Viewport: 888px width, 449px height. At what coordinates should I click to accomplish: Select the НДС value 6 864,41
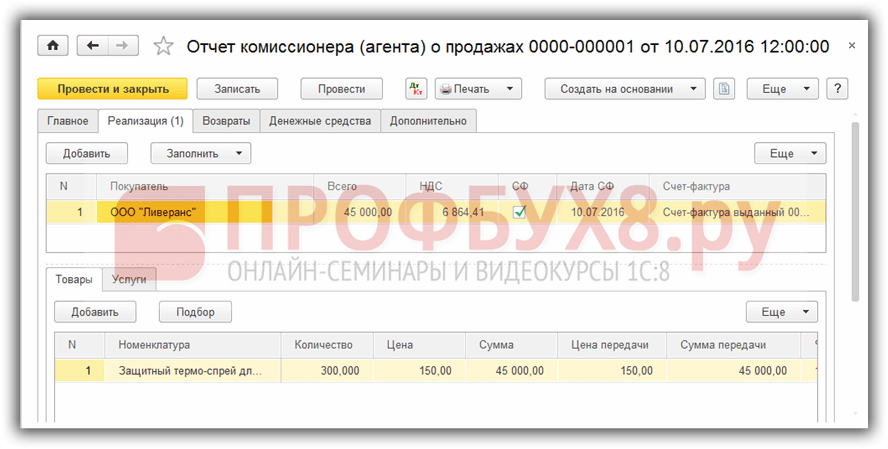click(452, 212)
